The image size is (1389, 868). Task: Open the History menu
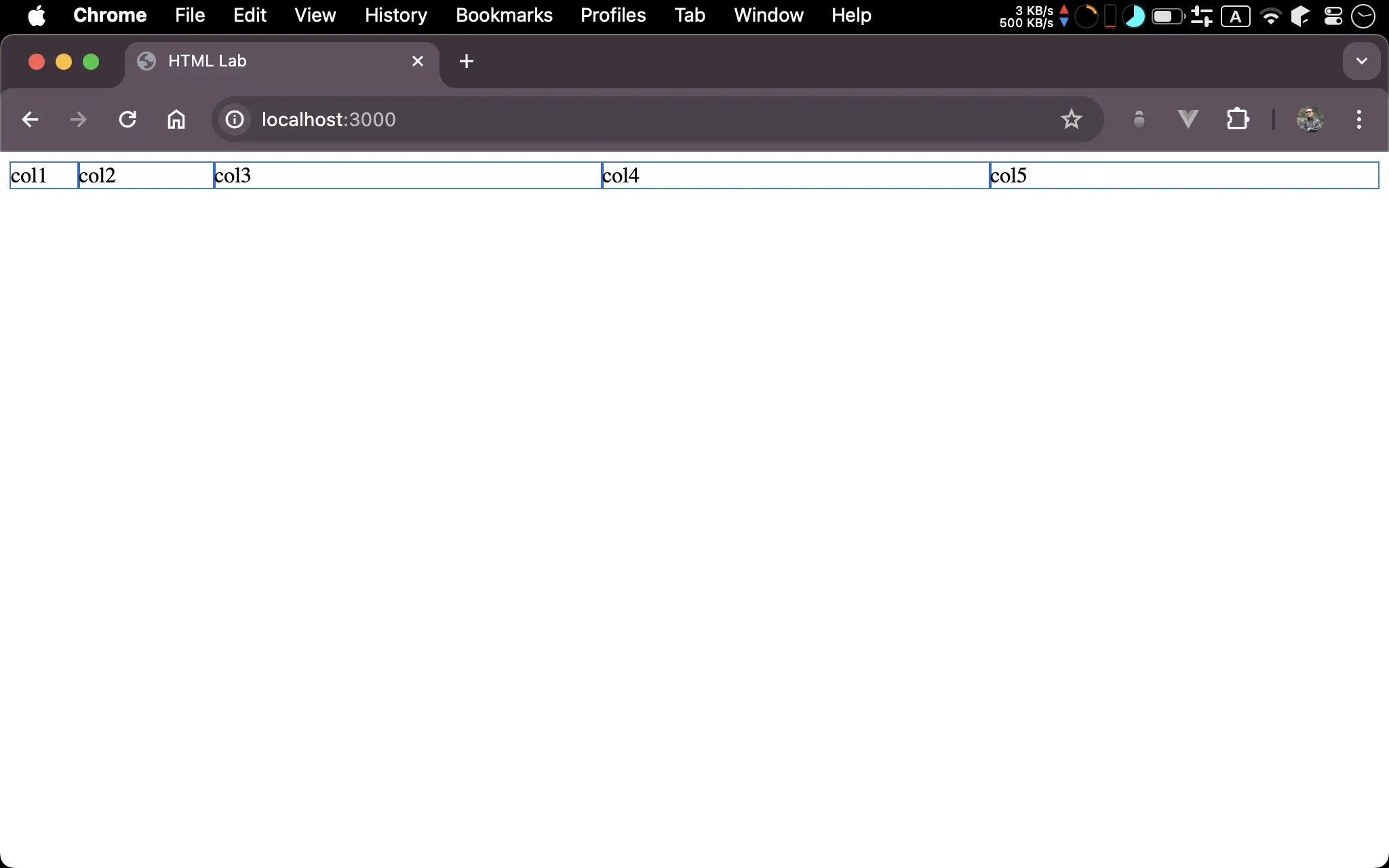click(x=395, y=15)
